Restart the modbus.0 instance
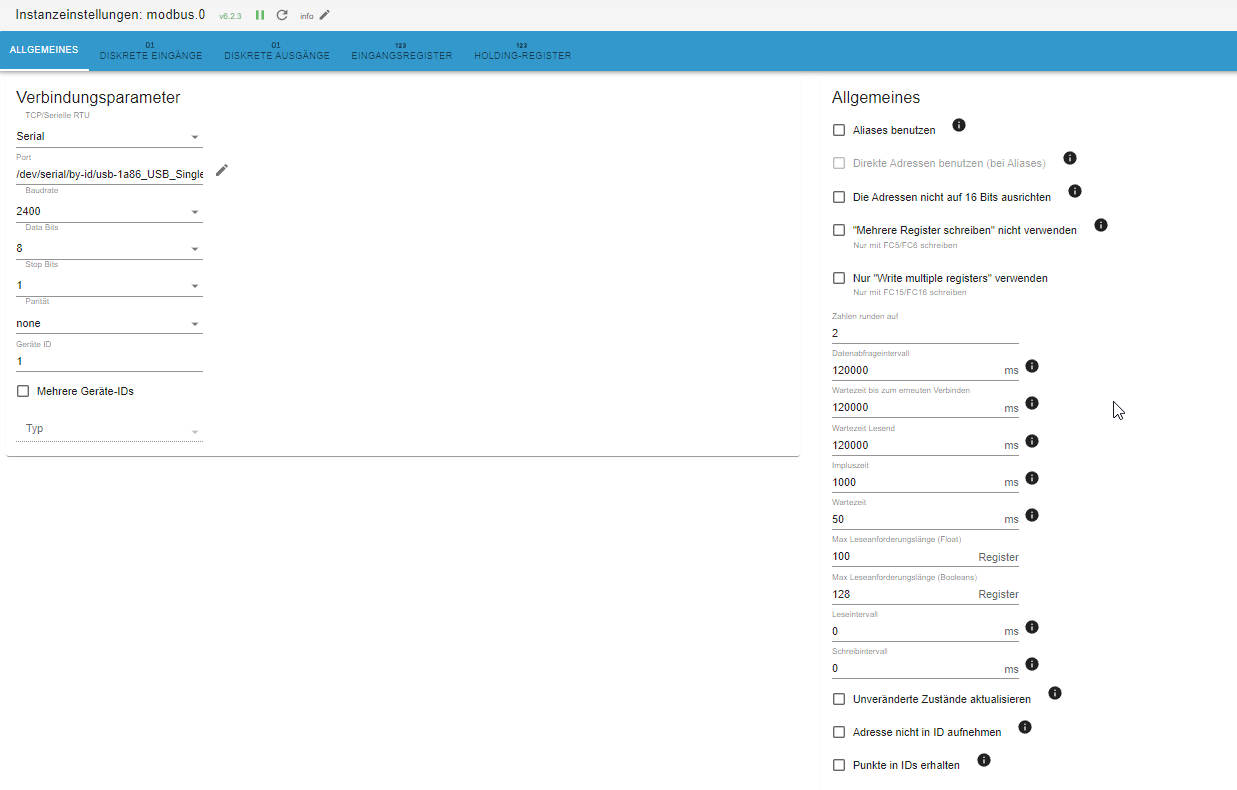 [x=282, y=15]
